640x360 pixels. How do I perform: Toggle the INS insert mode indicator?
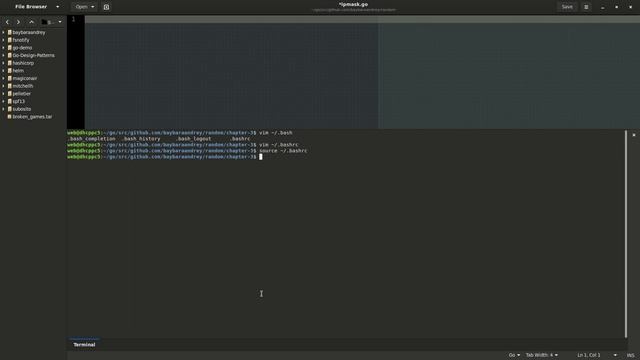click(631, 355)
